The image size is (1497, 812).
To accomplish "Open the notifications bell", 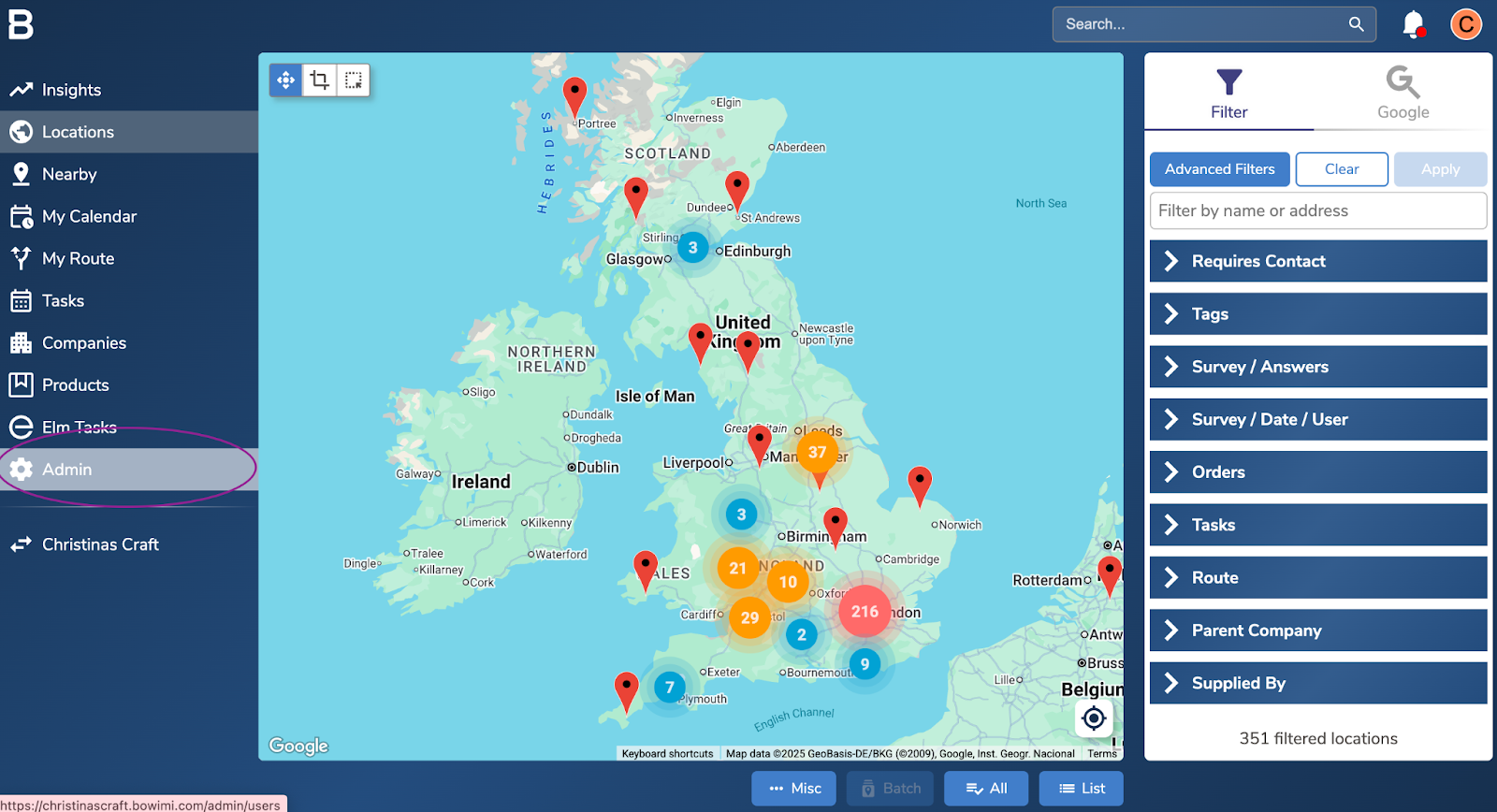I will tap(1413, 24).
